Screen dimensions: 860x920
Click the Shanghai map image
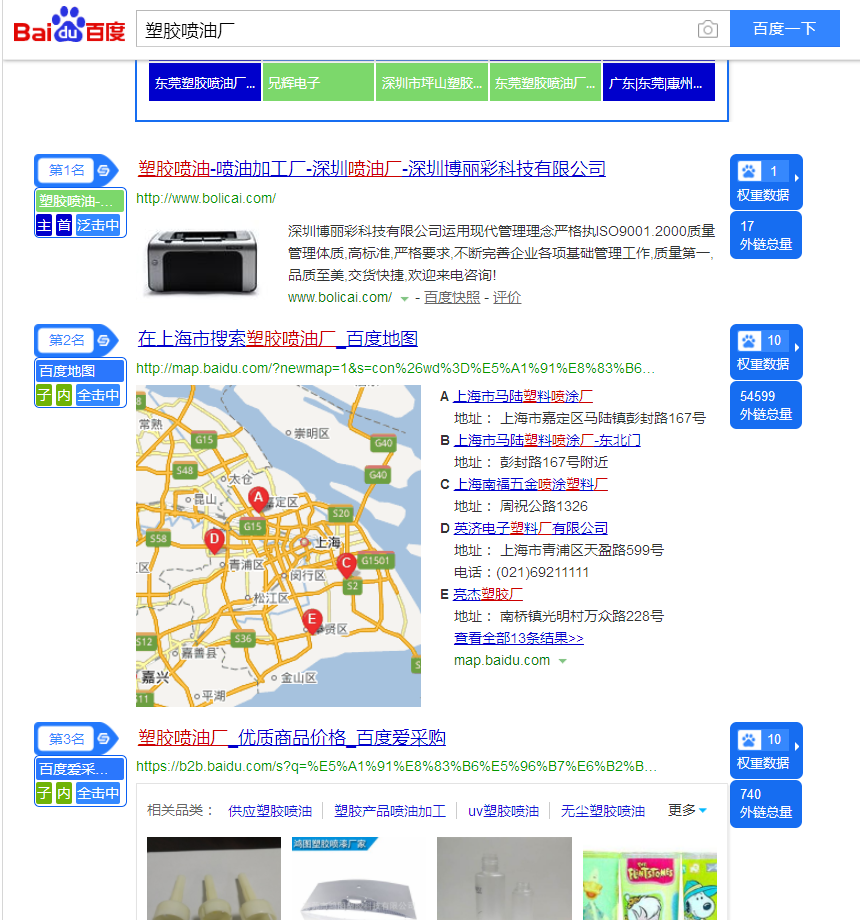(278, 546)
